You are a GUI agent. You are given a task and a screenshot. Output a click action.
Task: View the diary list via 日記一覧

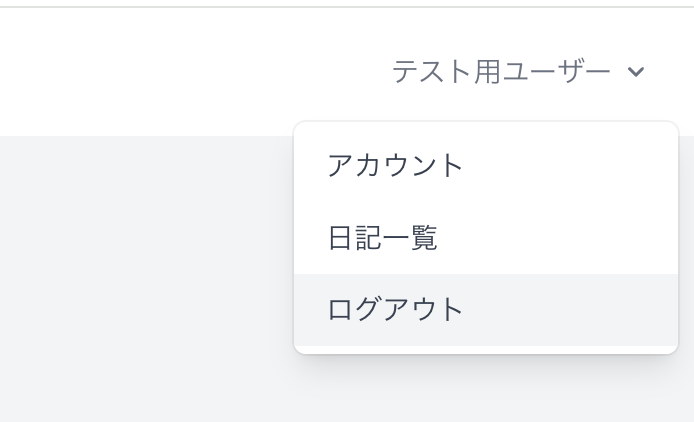pyautogui.click(x=383, y=238)
